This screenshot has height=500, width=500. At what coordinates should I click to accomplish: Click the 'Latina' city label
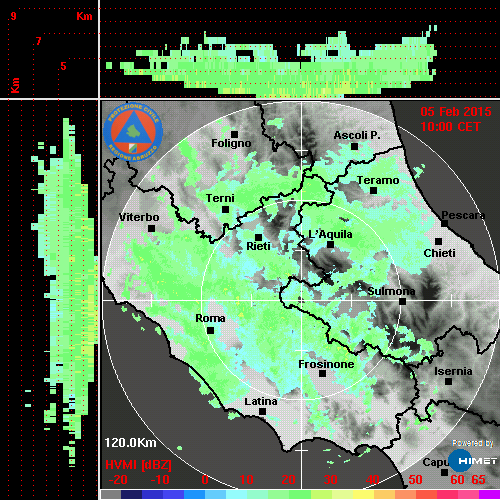pos(261,401)
